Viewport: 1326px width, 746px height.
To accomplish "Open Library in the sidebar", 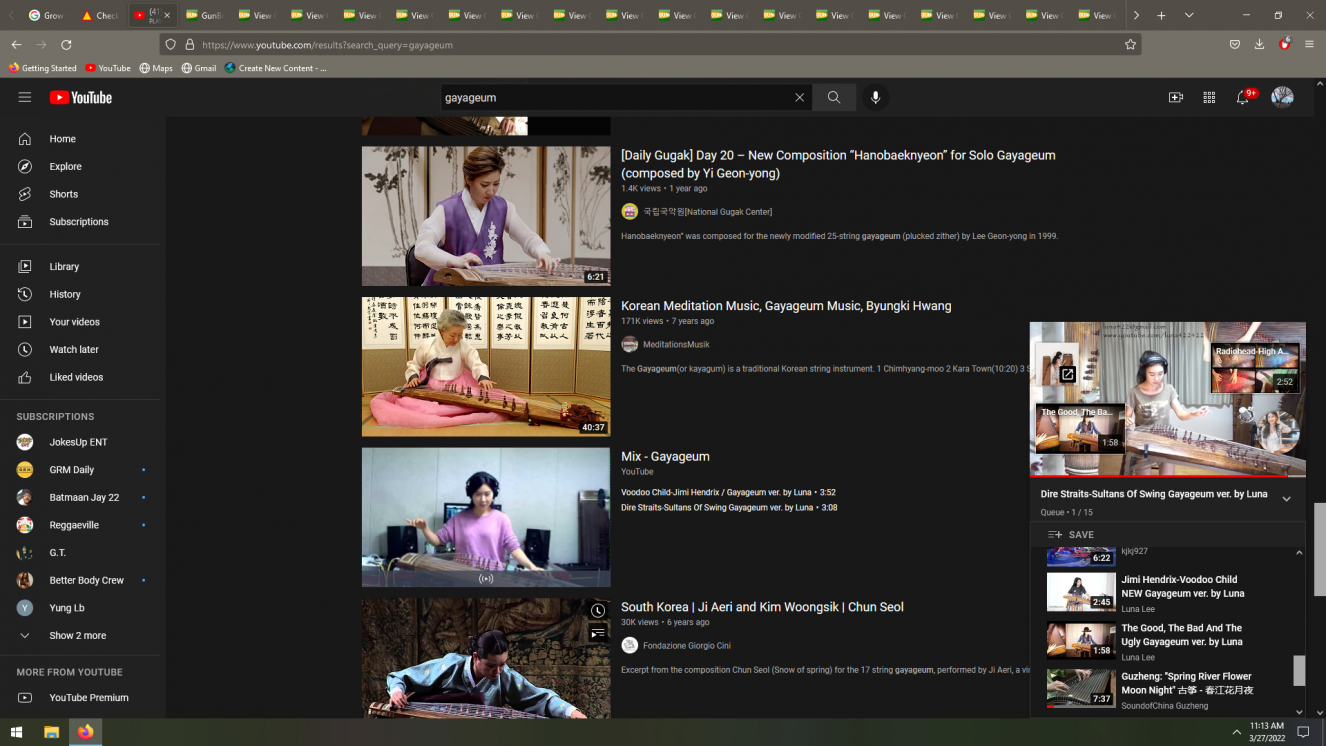I will click(80, 267).
